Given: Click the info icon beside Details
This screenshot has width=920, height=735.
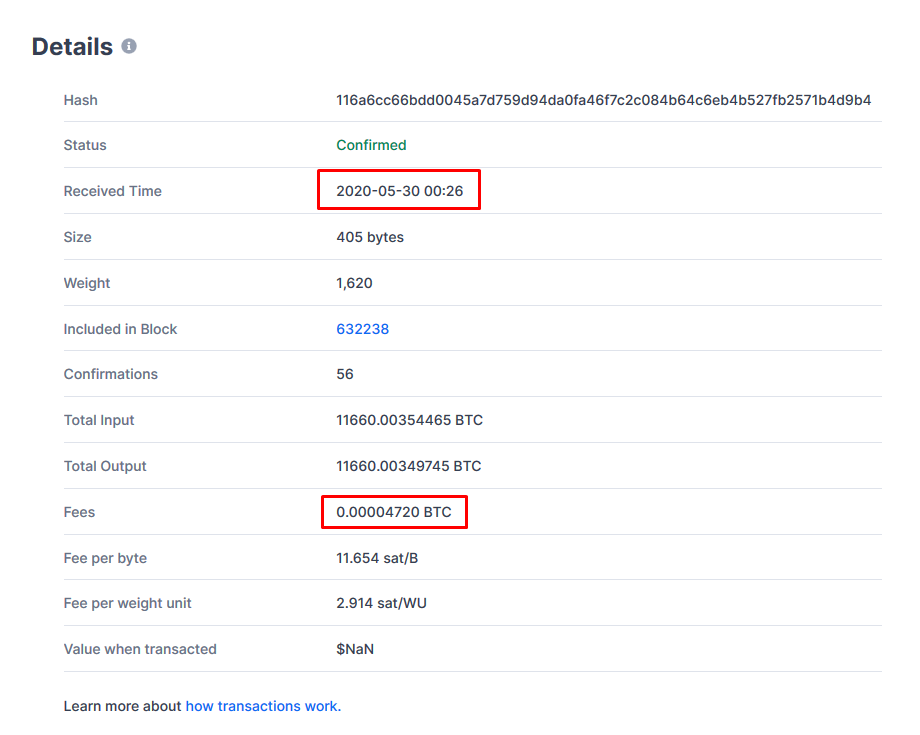Looking at the screenshot, I should point(129,45).
